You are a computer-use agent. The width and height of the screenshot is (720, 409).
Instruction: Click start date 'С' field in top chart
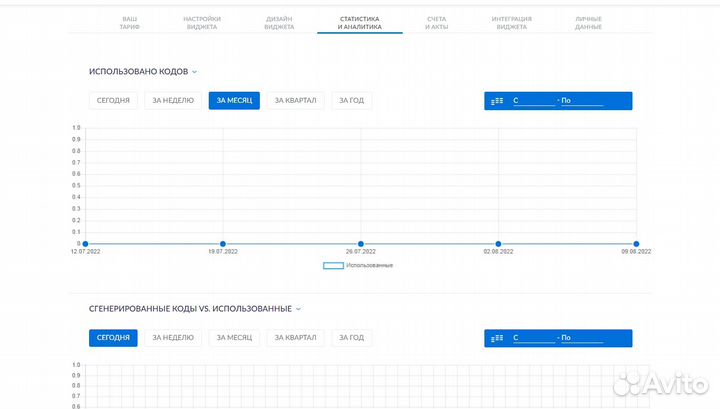[x=534, y=101]
